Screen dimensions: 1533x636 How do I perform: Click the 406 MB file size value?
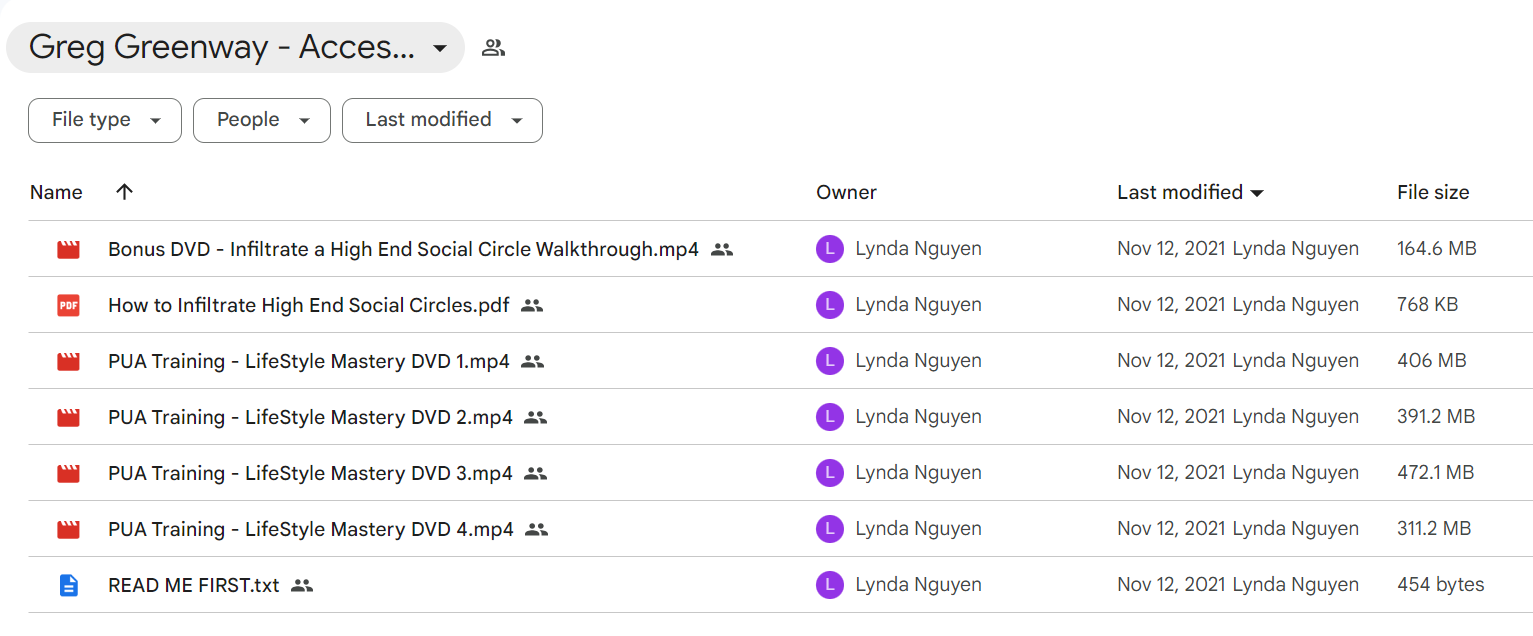(1432, 362)
